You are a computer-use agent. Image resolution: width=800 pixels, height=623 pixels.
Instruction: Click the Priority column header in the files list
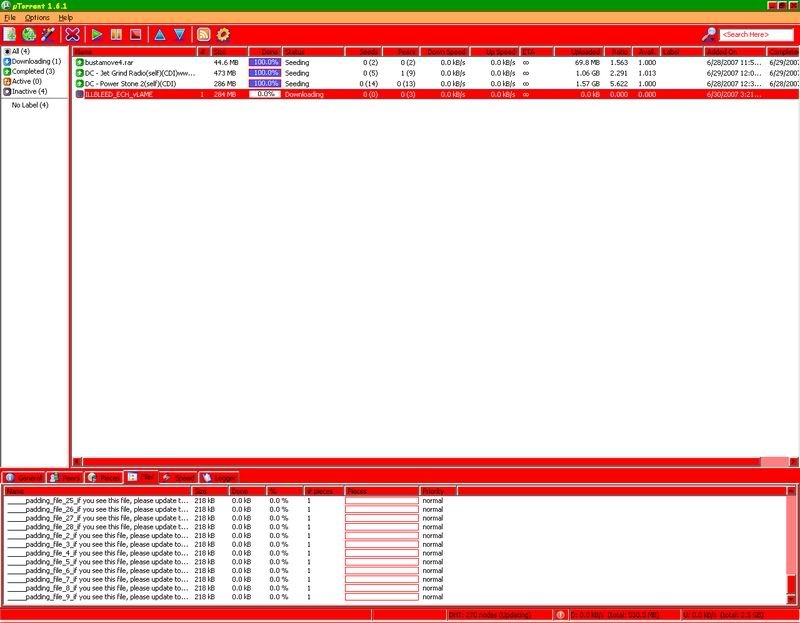tap(438, 491)
